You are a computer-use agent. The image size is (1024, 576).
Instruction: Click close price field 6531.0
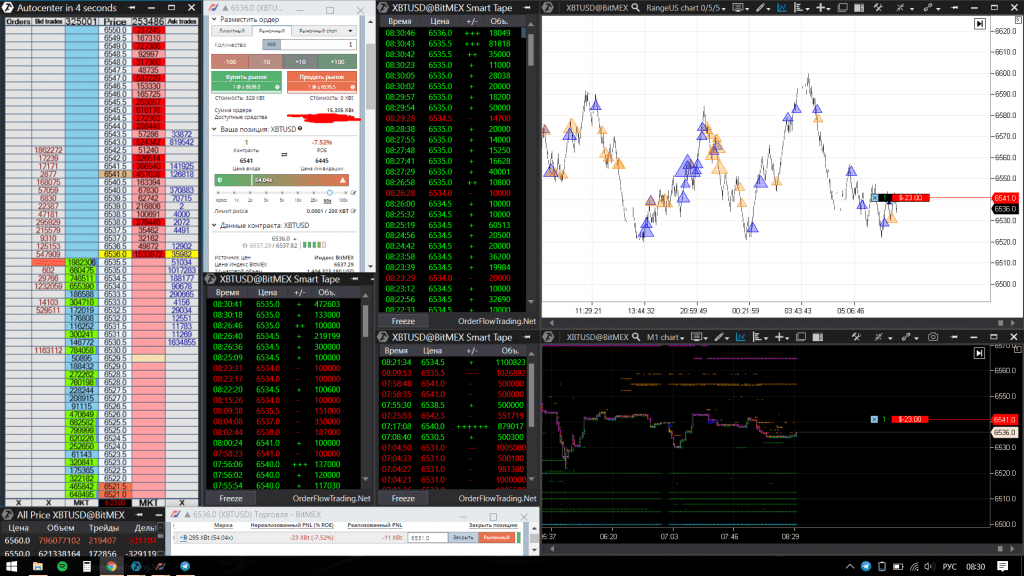[428, 537]
